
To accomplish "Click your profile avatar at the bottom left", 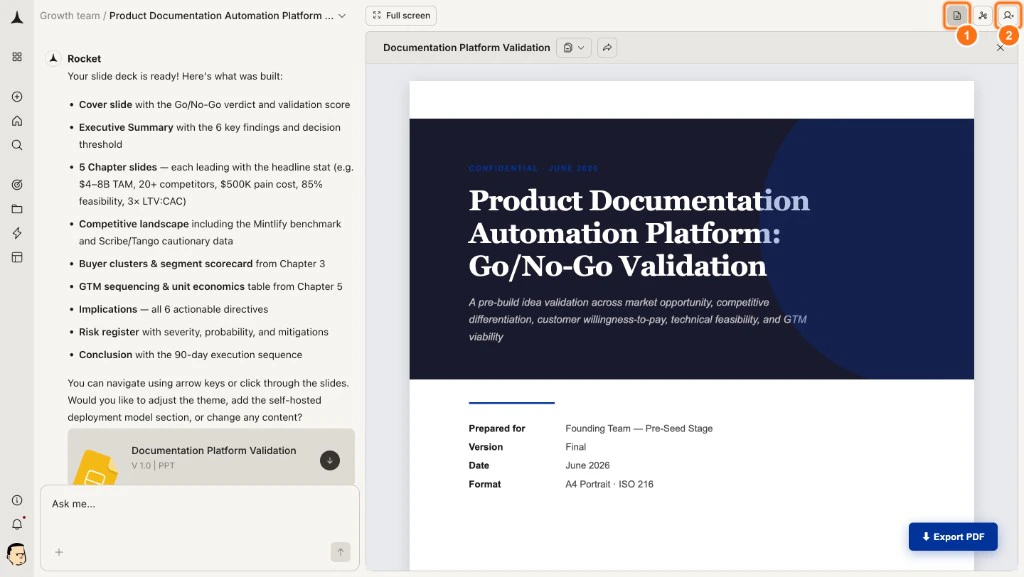I will point(16,553).
